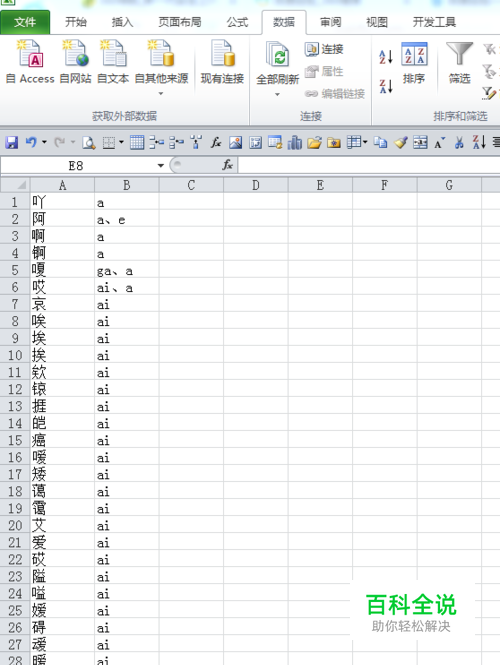Open the 自其他来源 dropdown

click(161, 67)
